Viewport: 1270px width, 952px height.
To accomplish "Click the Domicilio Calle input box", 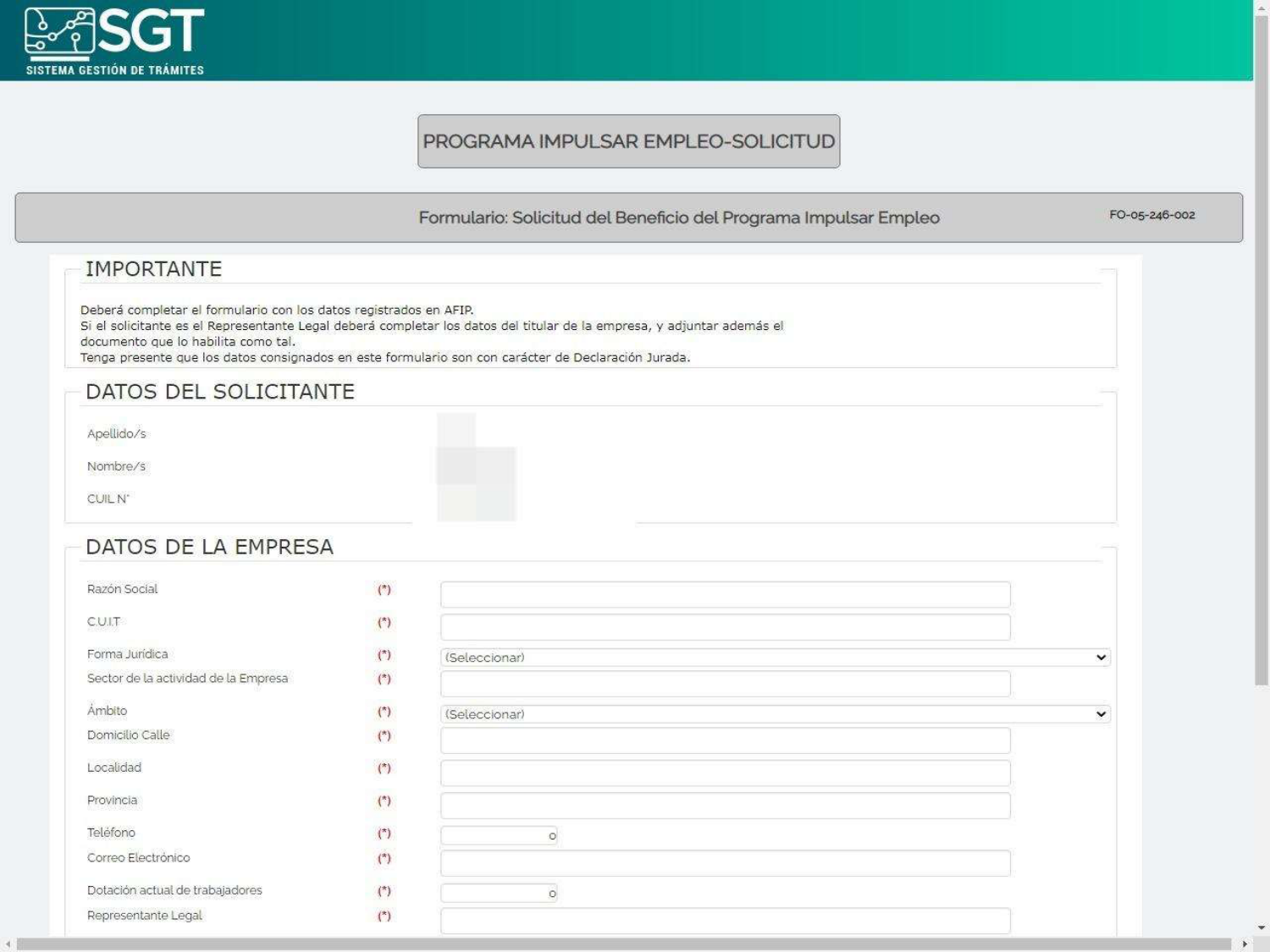I will click(x=725, y=740).
